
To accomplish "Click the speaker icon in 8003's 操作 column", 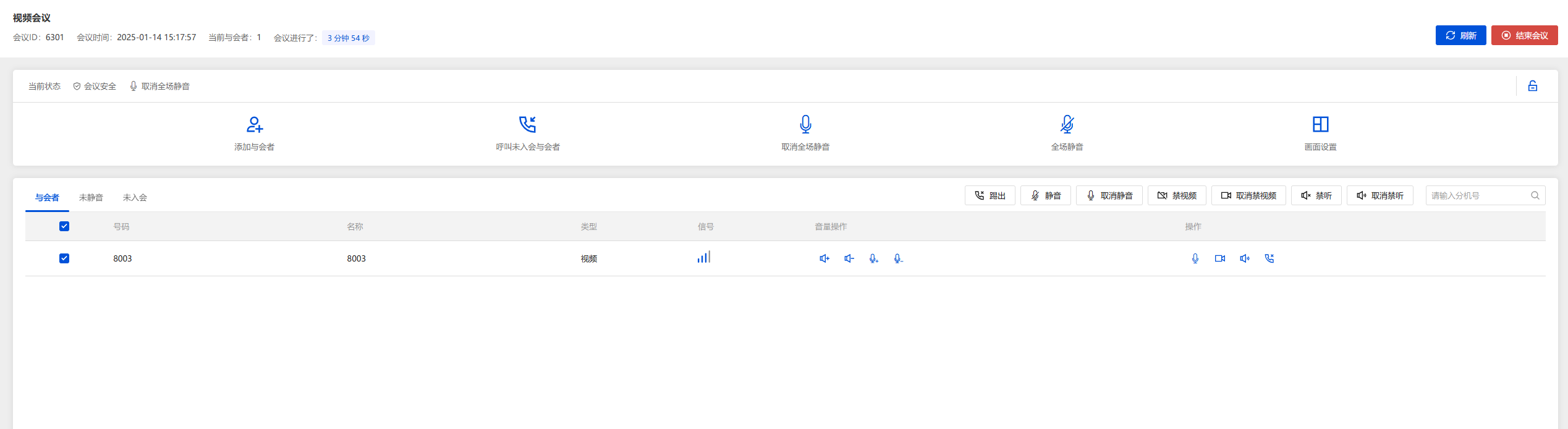I will (1244, 258).
